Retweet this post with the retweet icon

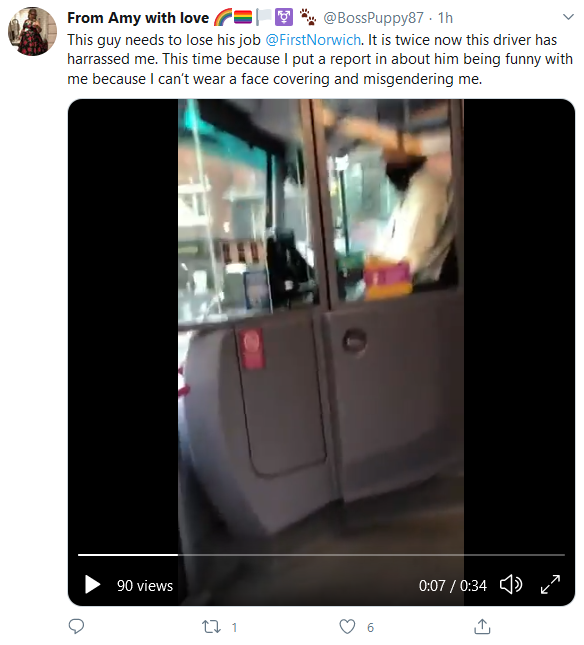tap(211, 627)
